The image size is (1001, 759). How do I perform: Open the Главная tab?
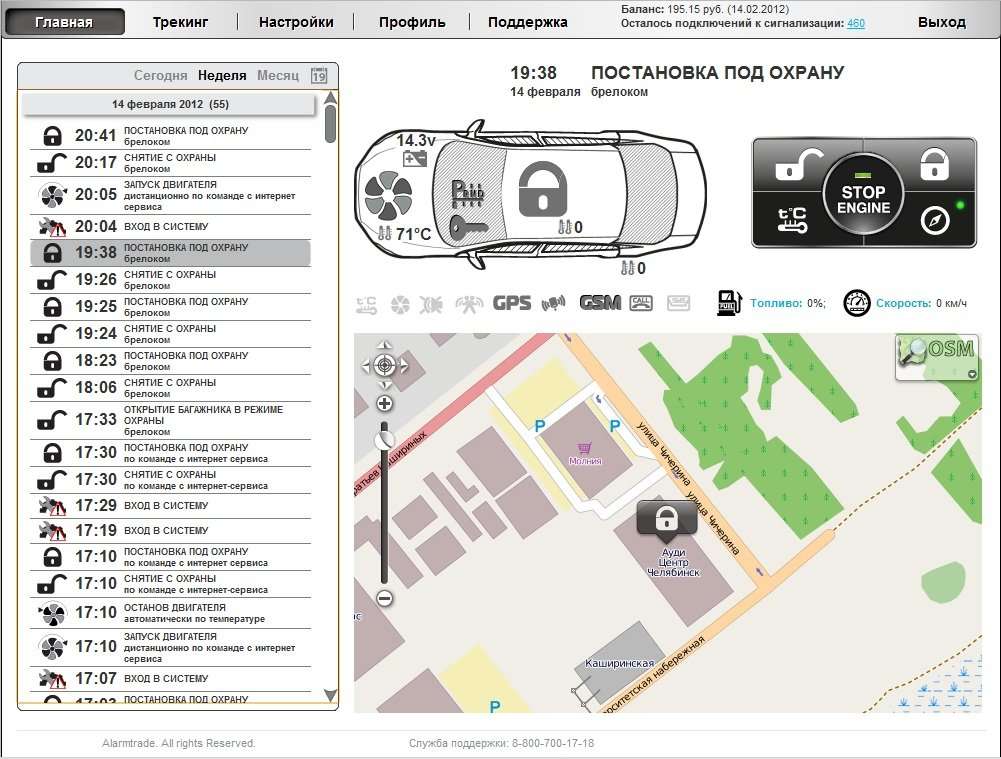[x=64, y=22]
